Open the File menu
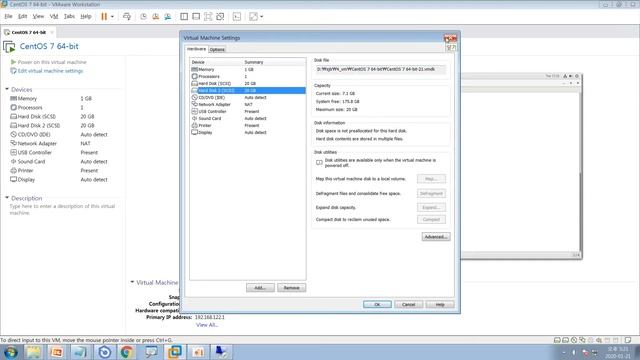Viewport: 640px width, 360px height. [8, 16]
